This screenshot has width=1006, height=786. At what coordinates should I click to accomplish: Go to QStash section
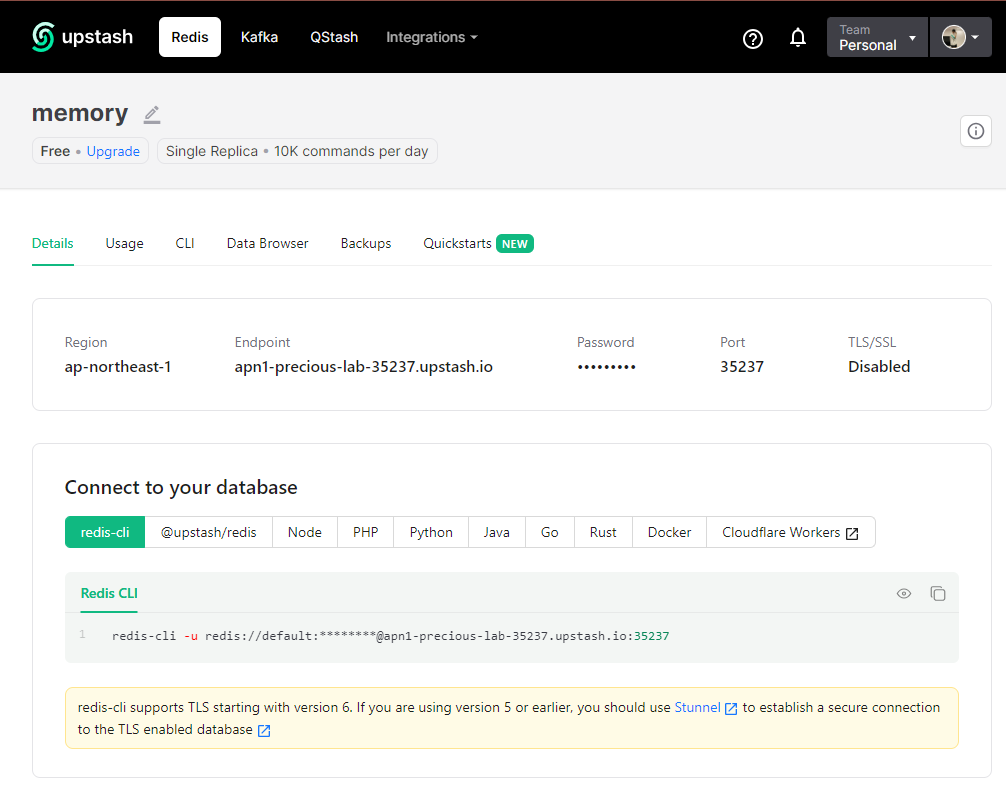coord(334,37)
